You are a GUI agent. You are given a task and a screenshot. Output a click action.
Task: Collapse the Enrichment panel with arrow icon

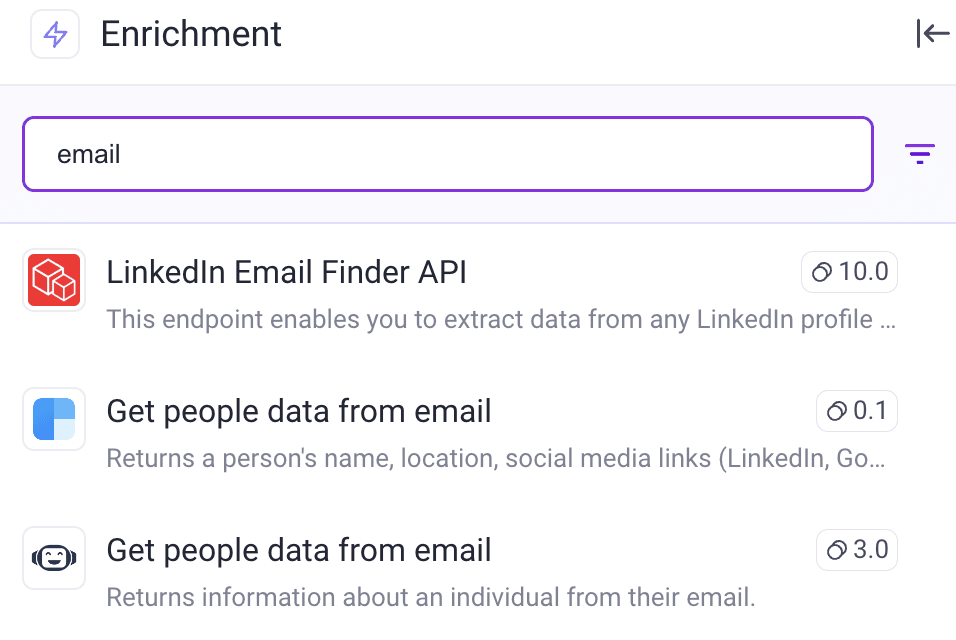pyautogui.click(x=933, y=34)
